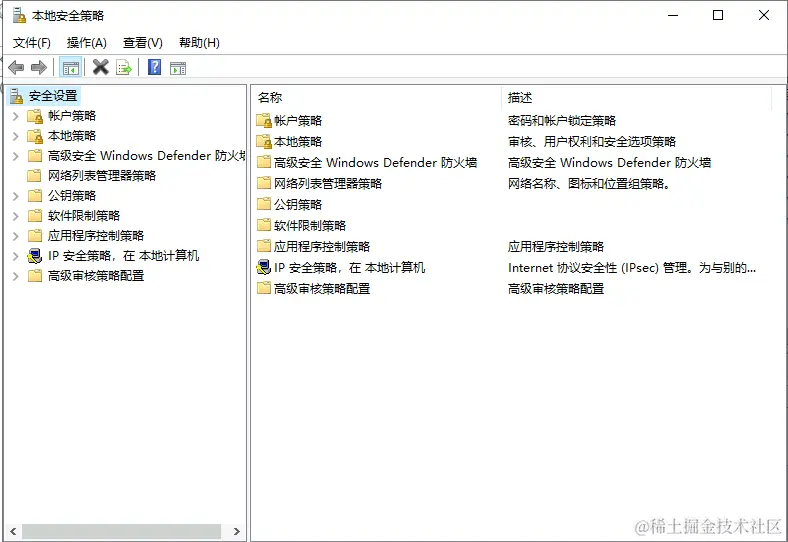Click the Forward arrow toolbar icon
The image size is (788, 542).
click(x=39, y=67)
